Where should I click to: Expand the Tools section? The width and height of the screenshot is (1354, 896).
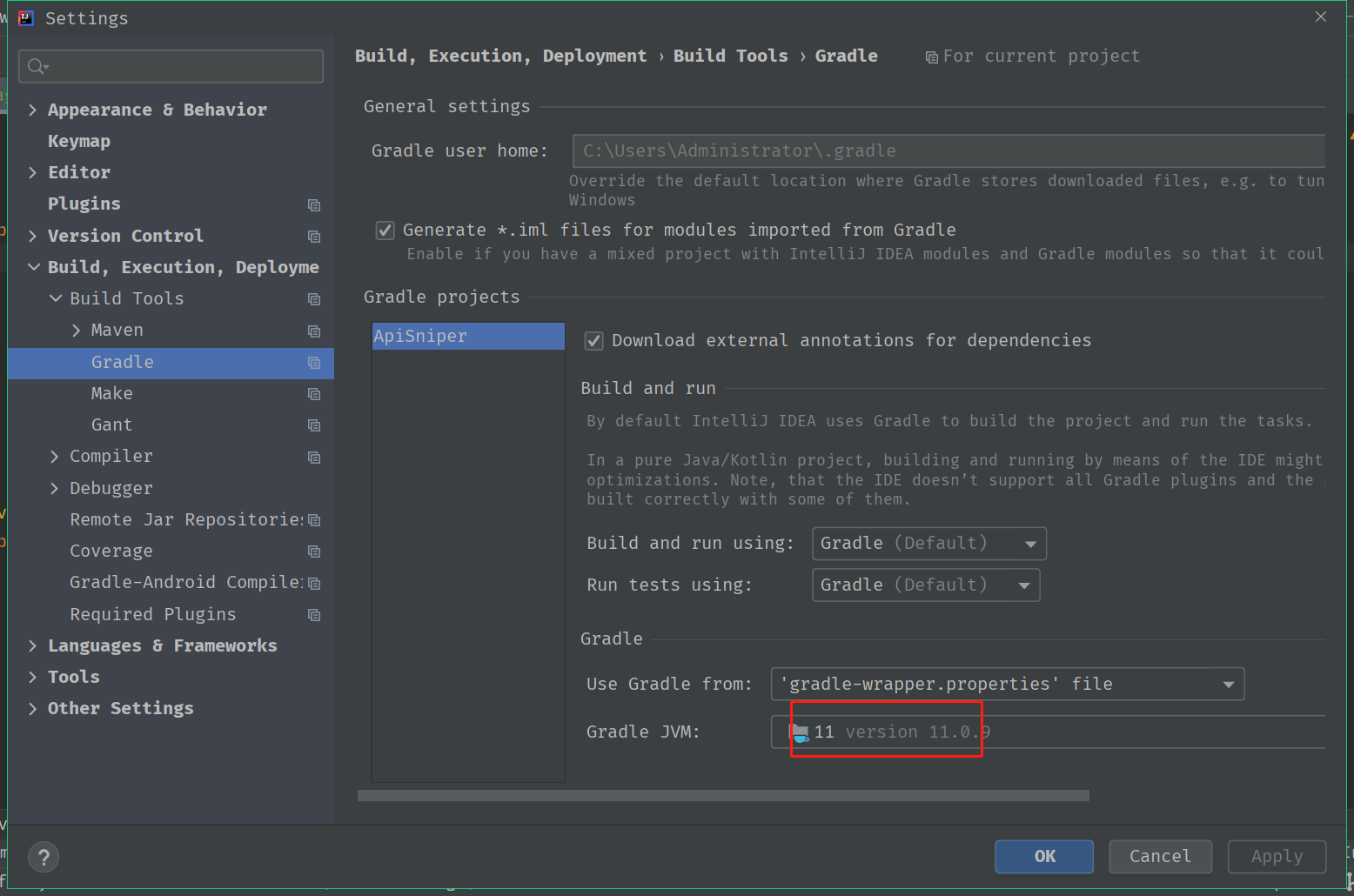[32, 677]
